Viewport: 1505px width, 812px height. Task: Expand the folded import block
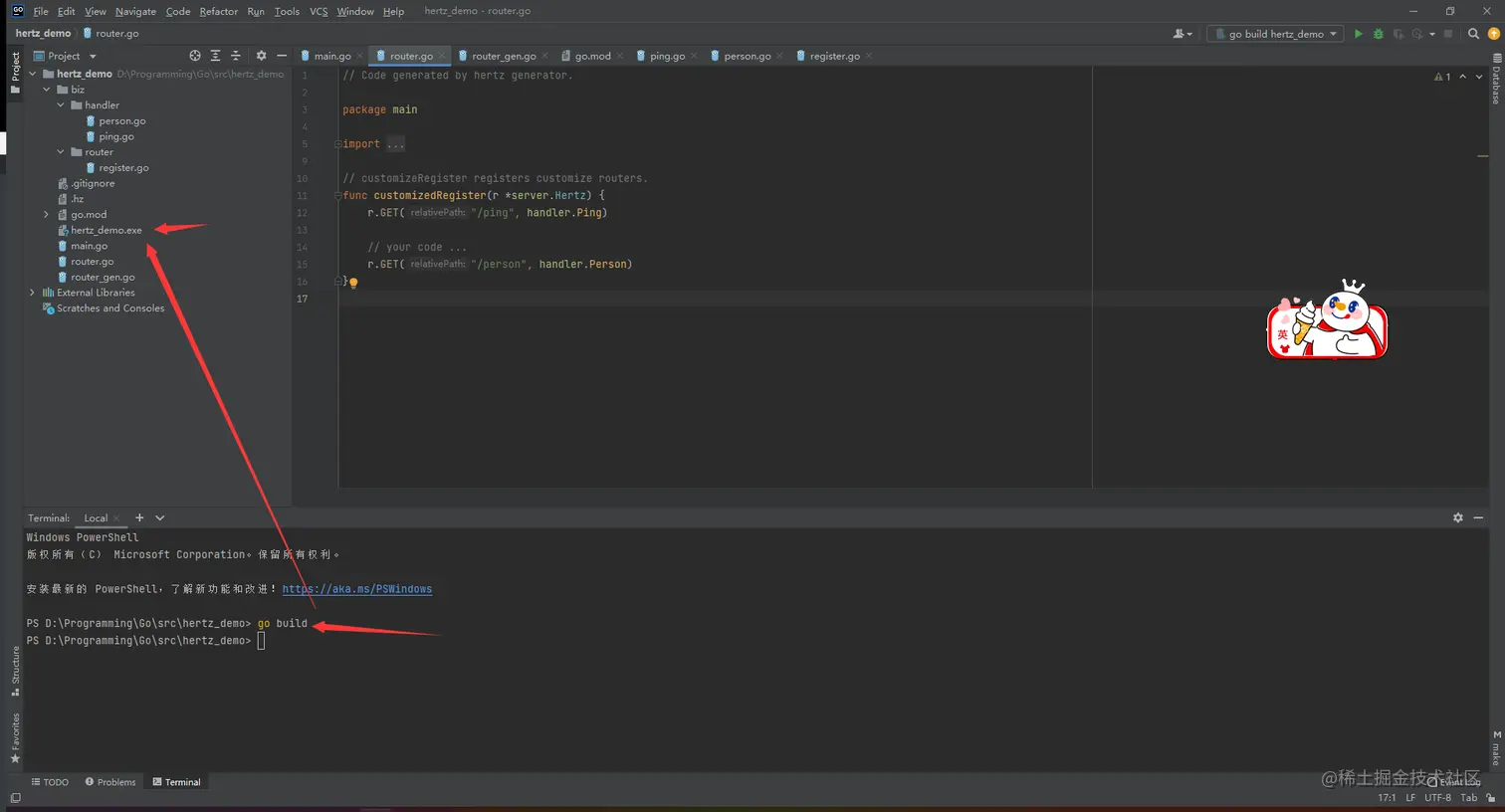395,144
